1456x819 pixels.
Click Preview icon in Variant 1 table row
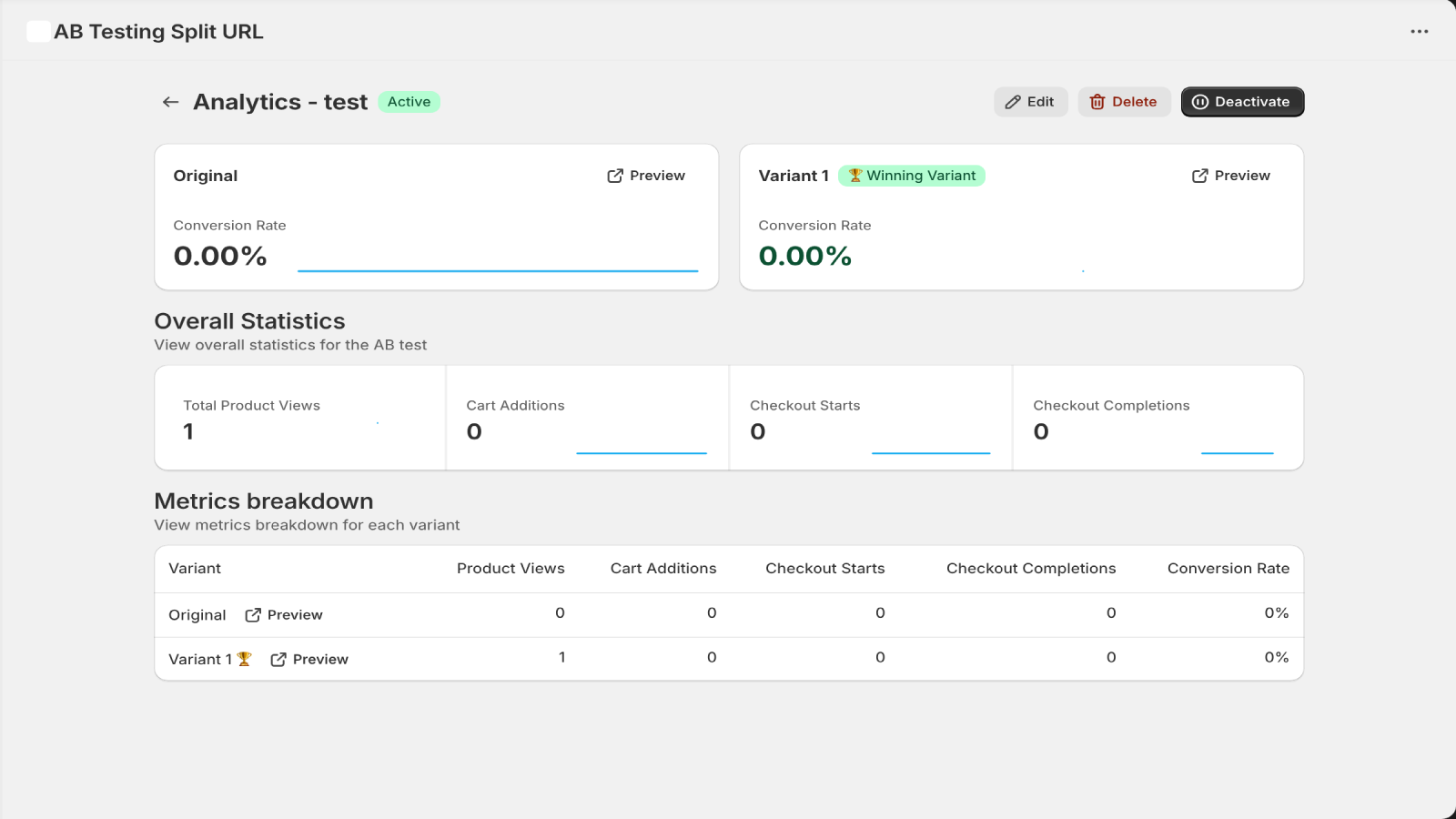[x=278, y=660]
